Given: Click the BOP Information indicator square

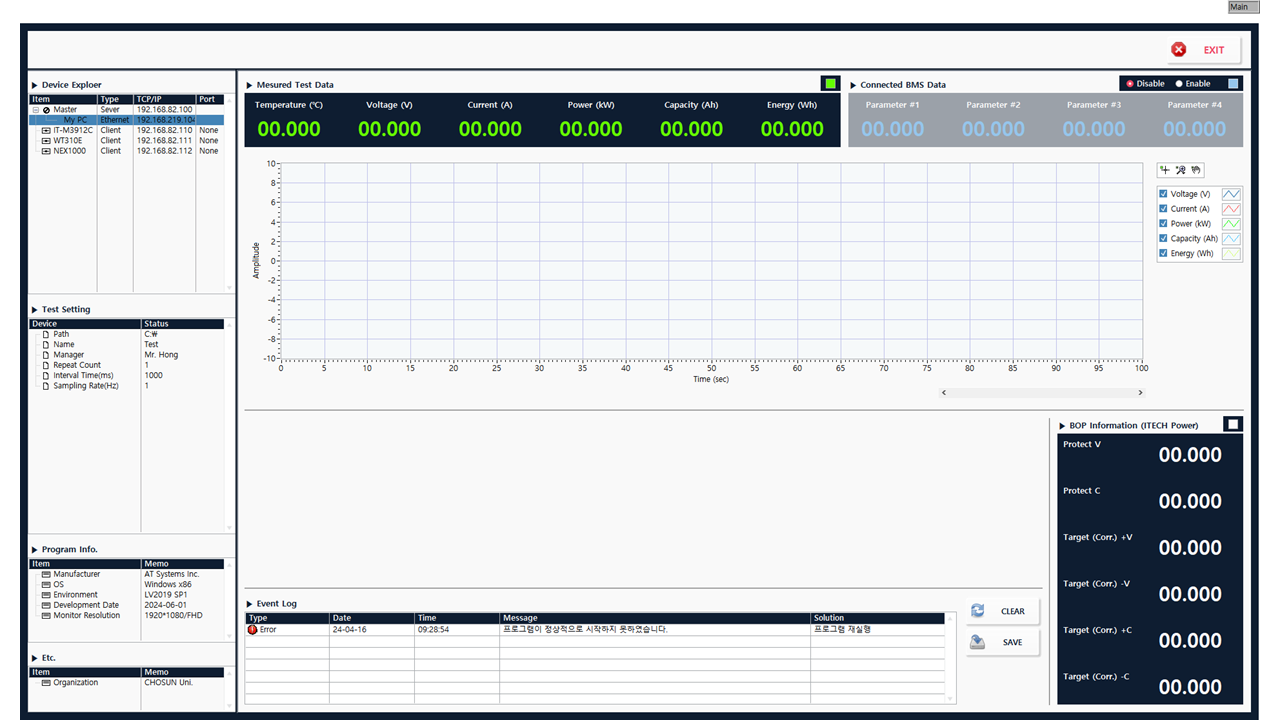Looking at the screenshot, I should pos(1233,424).
